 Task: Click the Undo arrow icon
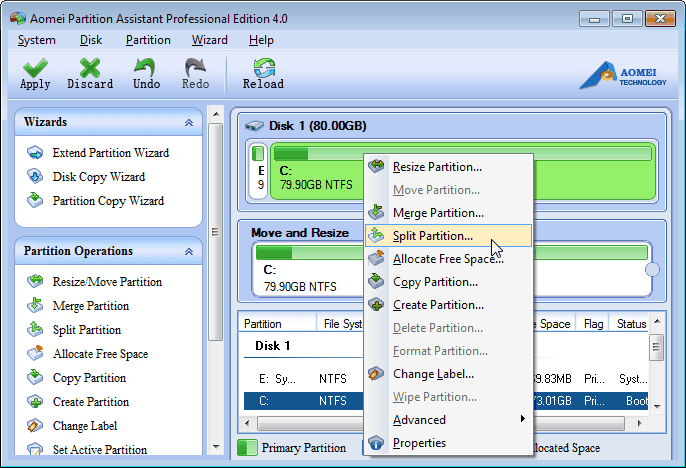145,68
